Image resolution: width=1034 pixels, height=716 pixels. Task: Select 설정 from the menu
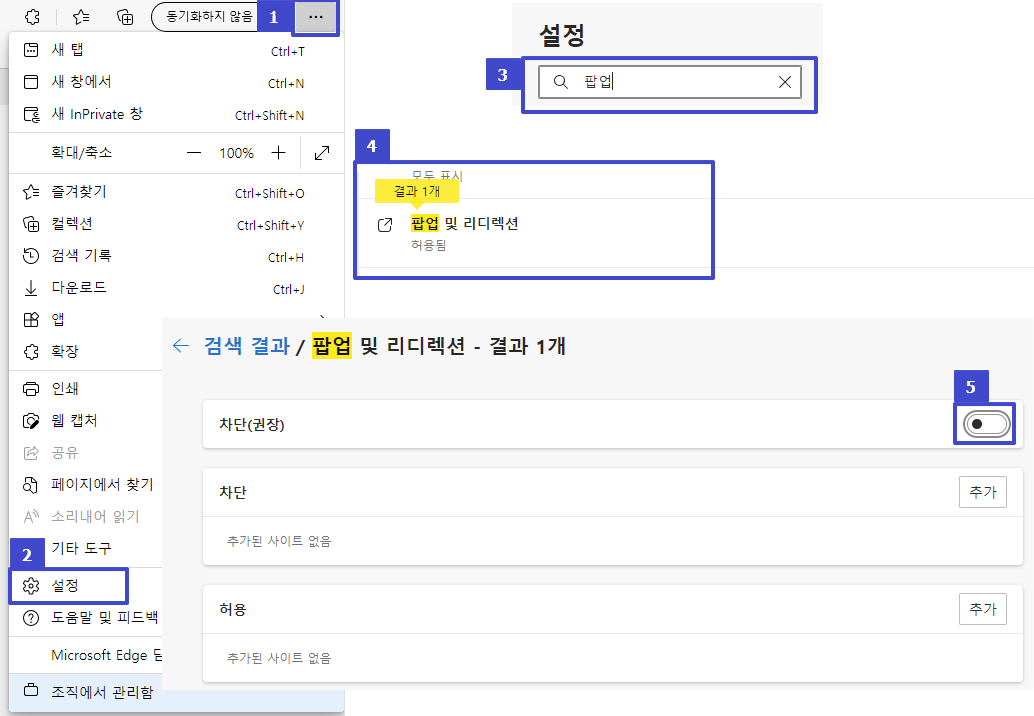(65, 585)
